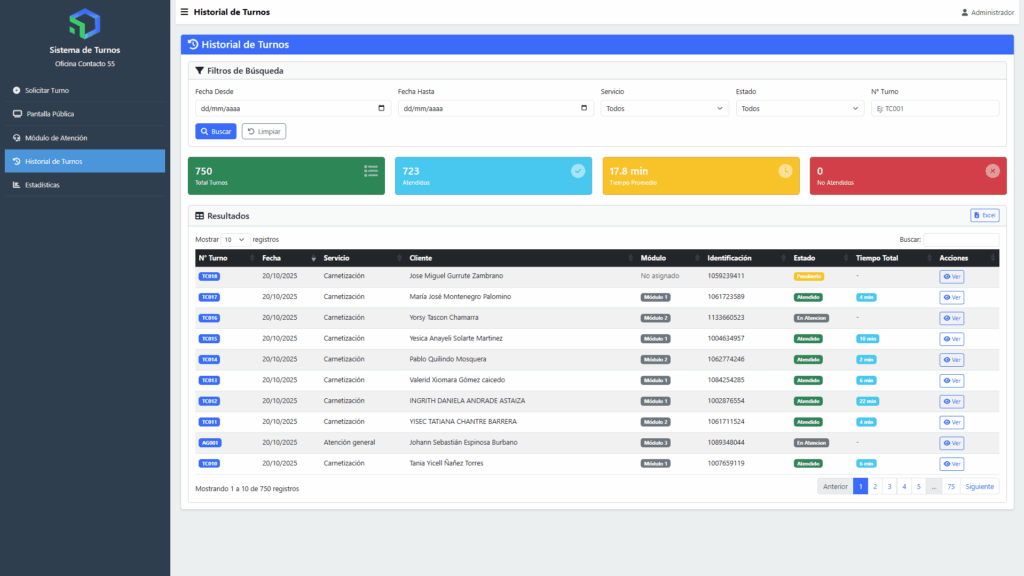This screenshot has width=1024, height=576.
Task: Export results with Excel button
Action: 984,215
